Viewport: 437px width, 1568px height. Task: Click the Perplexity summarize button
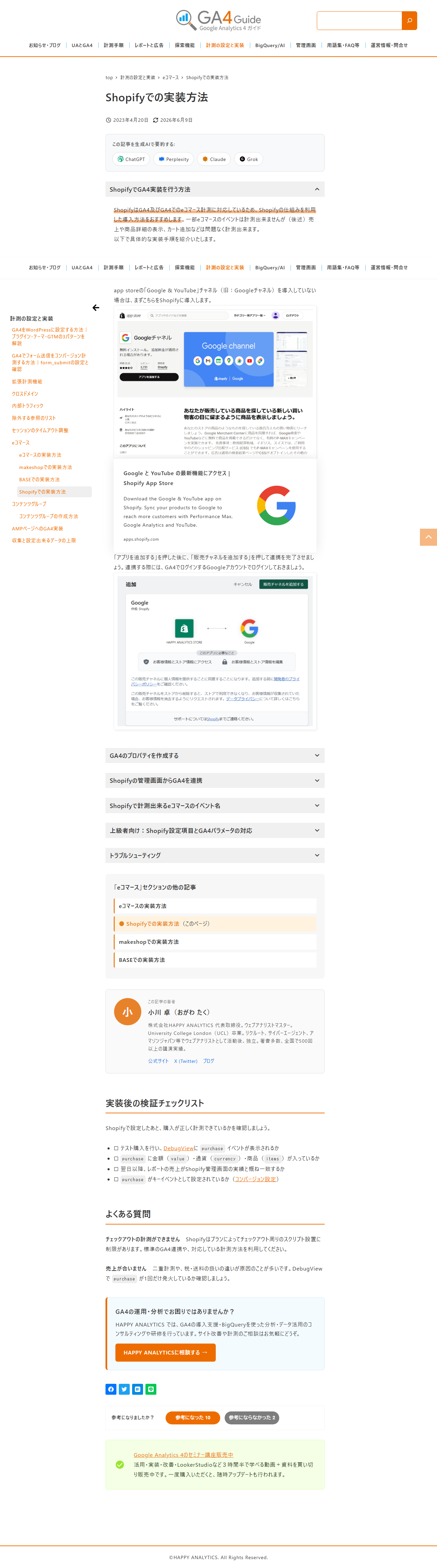tap(173, 160)
